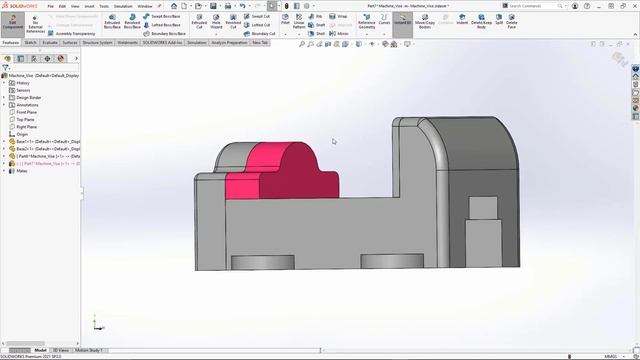Expand the Mates tree node
Image resolution: width=640 pixels, height=360 pixels.
point(4,171)
